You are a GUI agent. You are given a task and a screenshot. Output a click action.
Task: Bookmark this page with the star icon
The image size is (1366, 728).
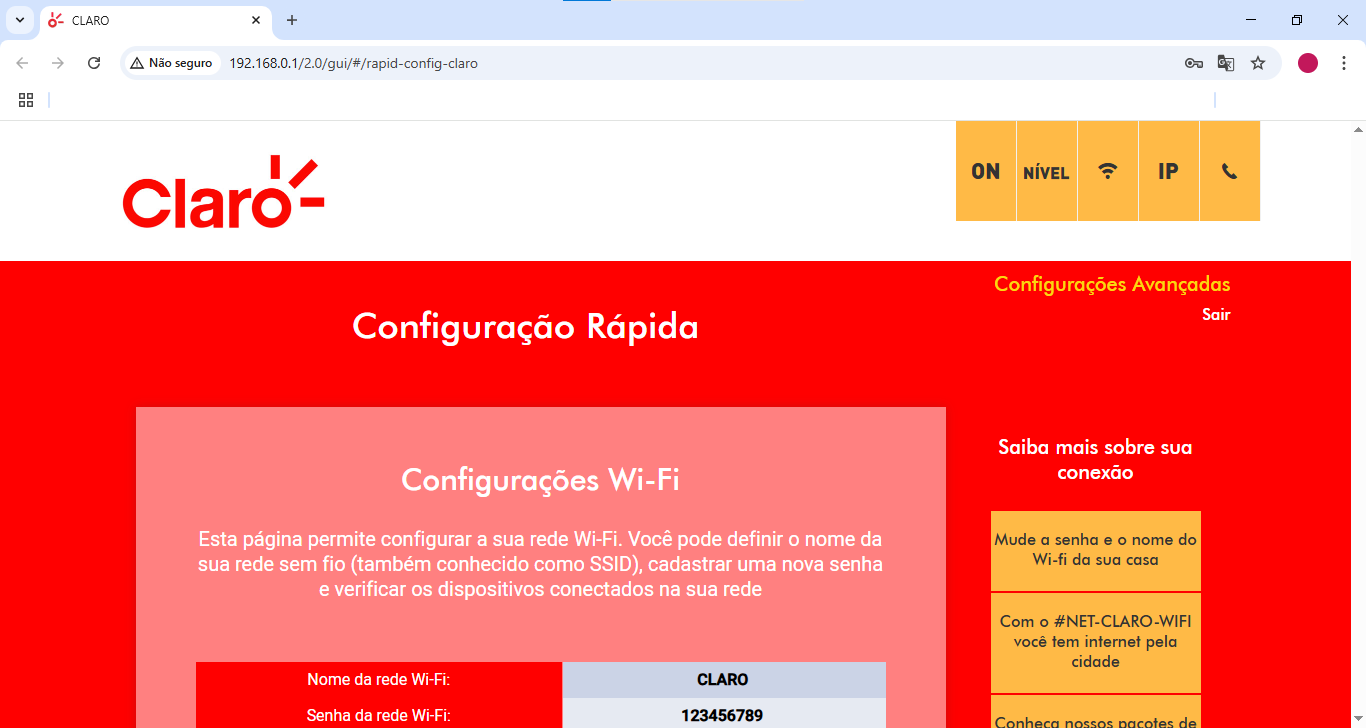(x=1258, y=63)
